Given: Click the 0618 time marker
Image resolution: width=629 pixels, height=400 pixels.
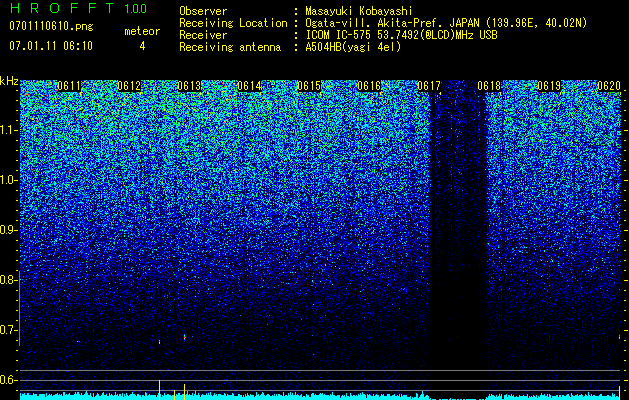Looking at the screenshot, I should coord(489,86).
